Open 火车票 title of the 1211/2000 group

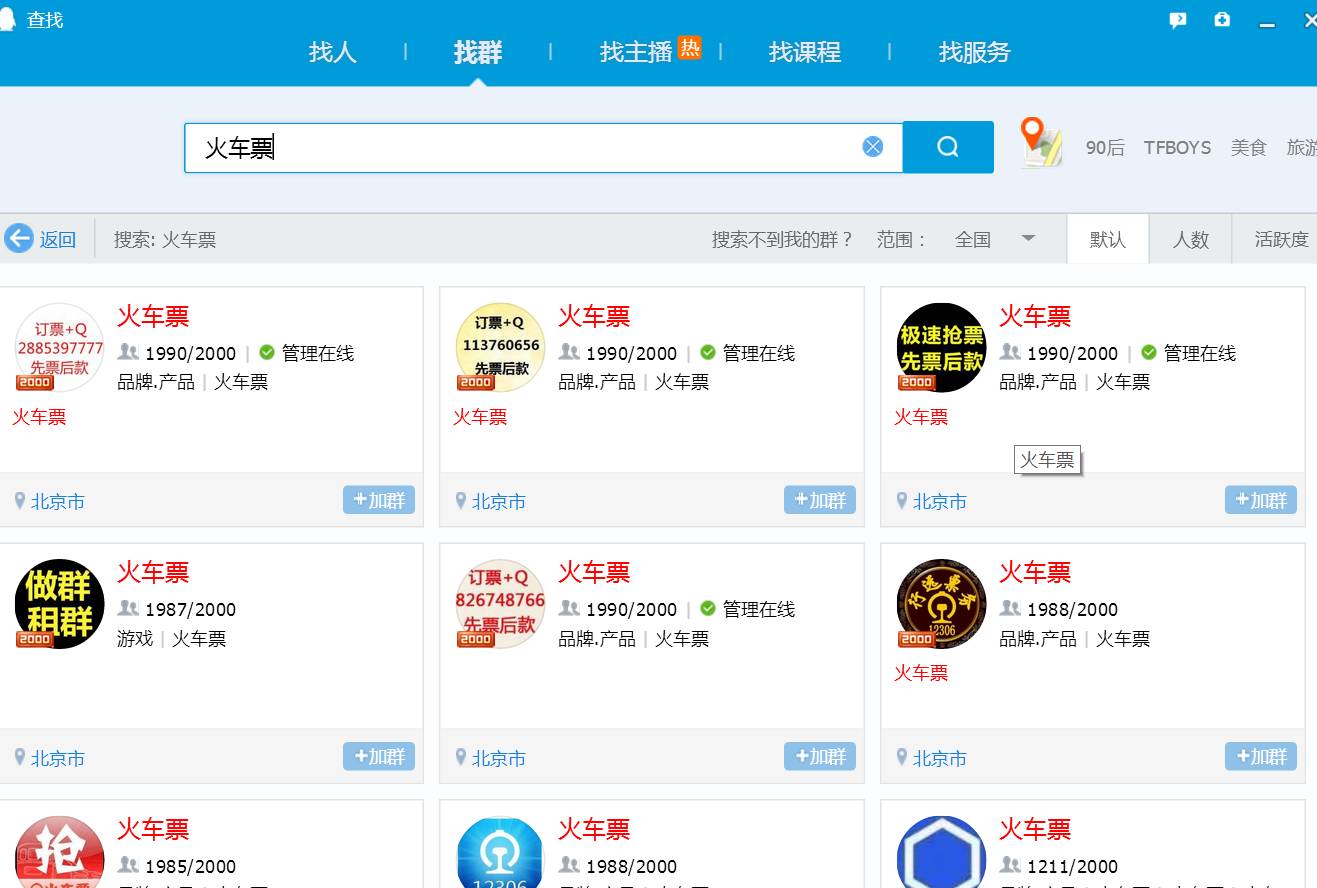coord(1035,829)
